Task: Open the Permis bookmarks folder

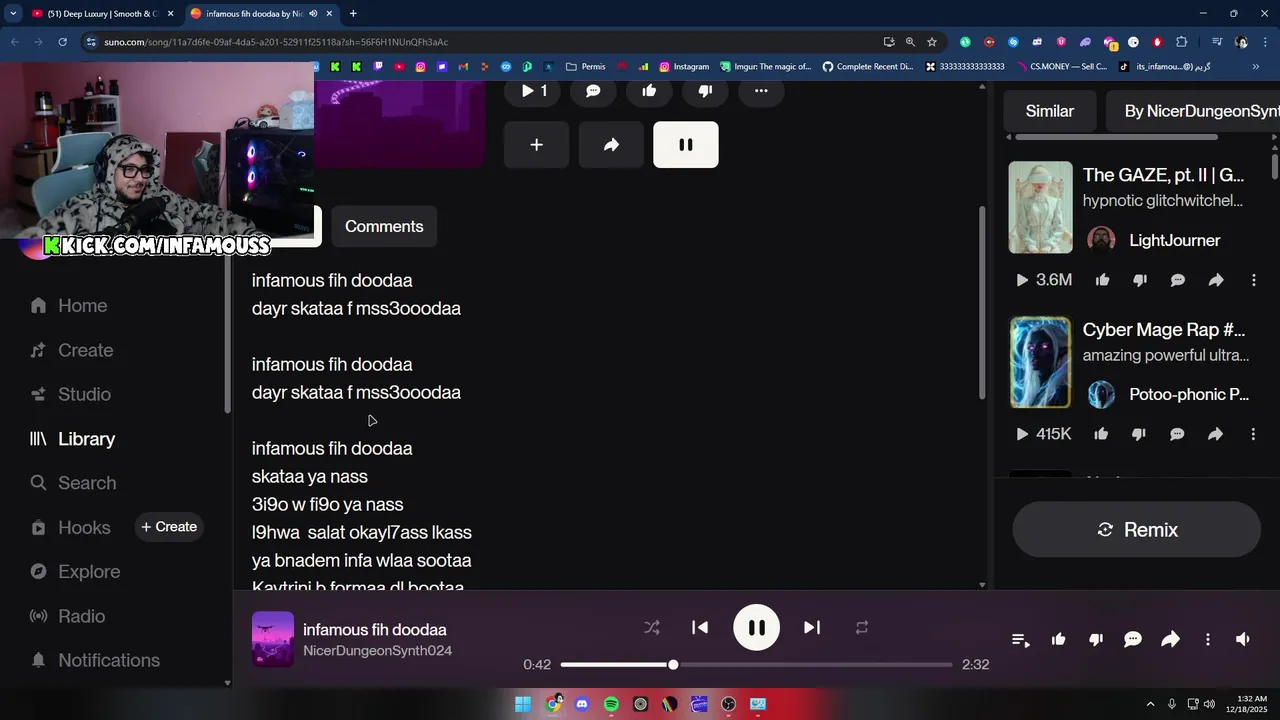Action: pos(586,67)
